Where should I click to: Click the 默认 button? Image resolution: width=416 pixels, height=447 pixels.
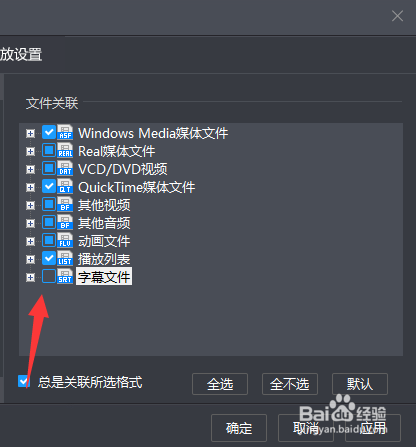pos(360,384)
